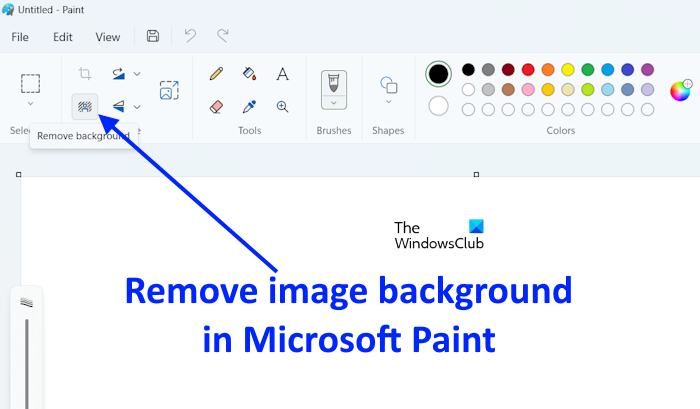Select the rectangular Selection tool
The height and width of the screenshot is (409, 700).
30,83
